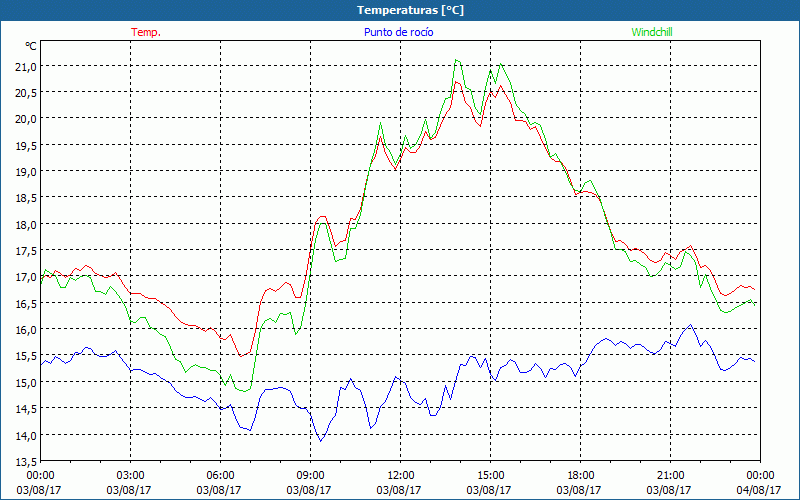This screenshot has height=500, width=800.
Task: Click the 17,0 y-axis value
Action: [26, 277]
